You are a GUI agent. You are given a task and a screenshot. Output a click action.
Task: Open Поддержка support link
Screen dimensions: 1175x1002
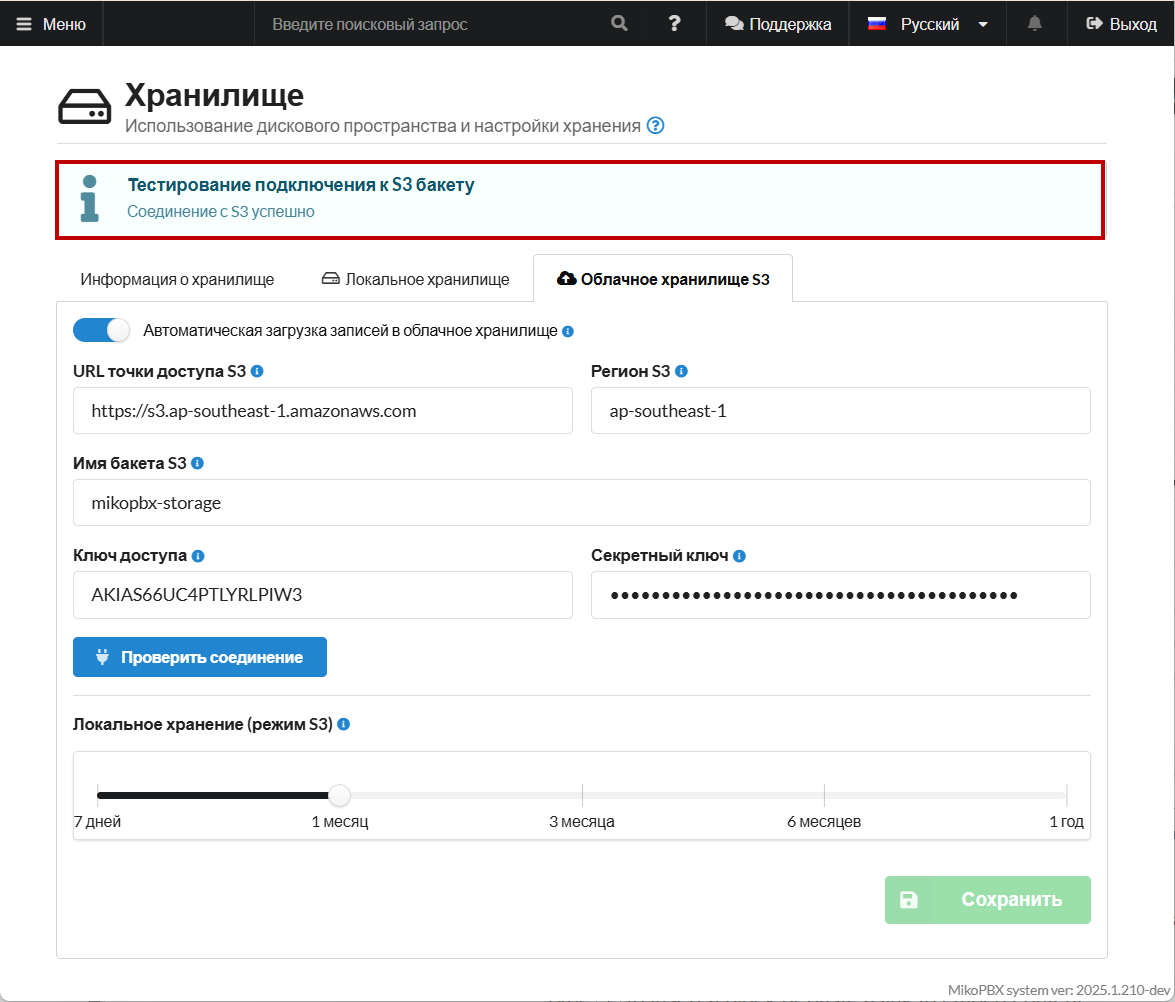click(x=778, y=24)
